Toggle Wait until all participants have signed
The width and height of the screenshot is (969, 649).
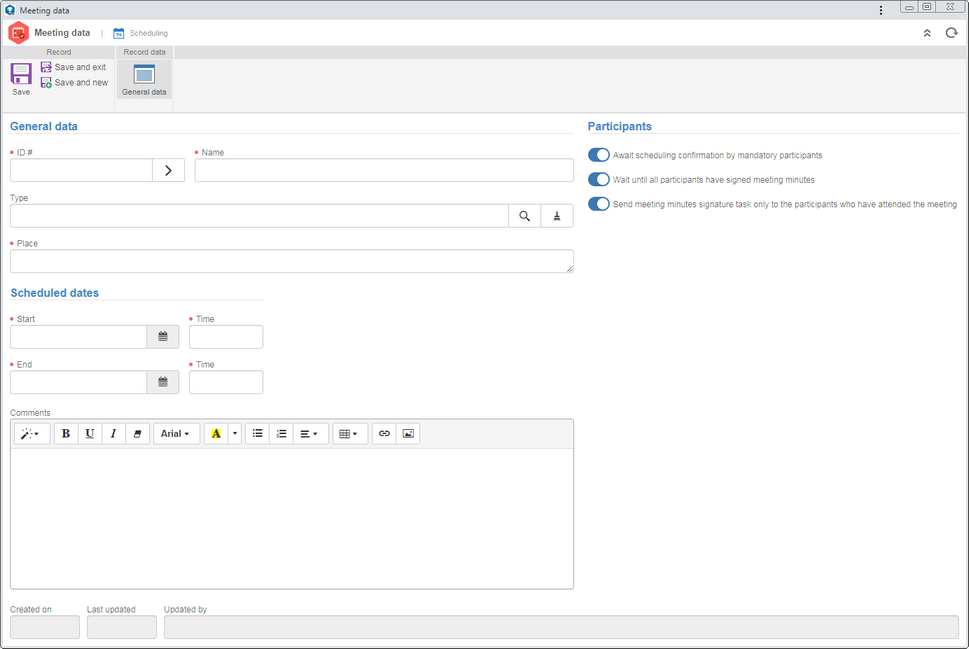pyautogui.click(x=598, y=179)
